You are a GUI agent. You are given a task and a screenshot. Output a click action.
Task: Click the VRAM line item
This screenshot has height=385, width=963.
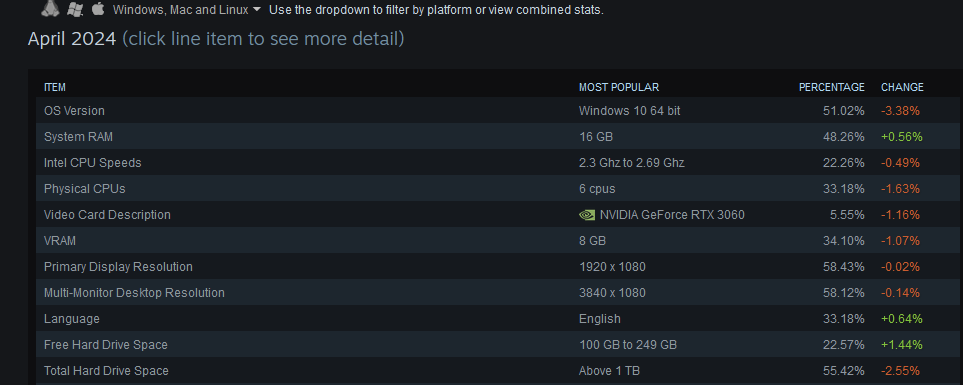tap(497, 241)
